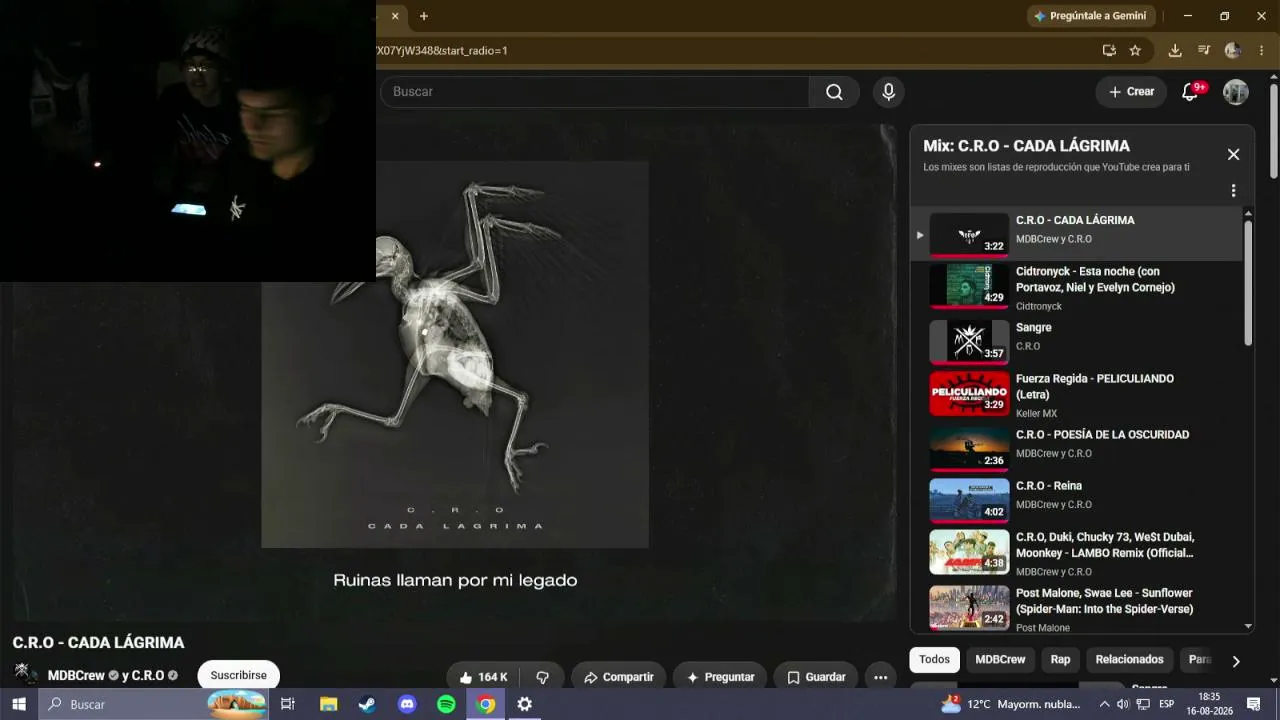Click the Crear button

[1131, 92]
